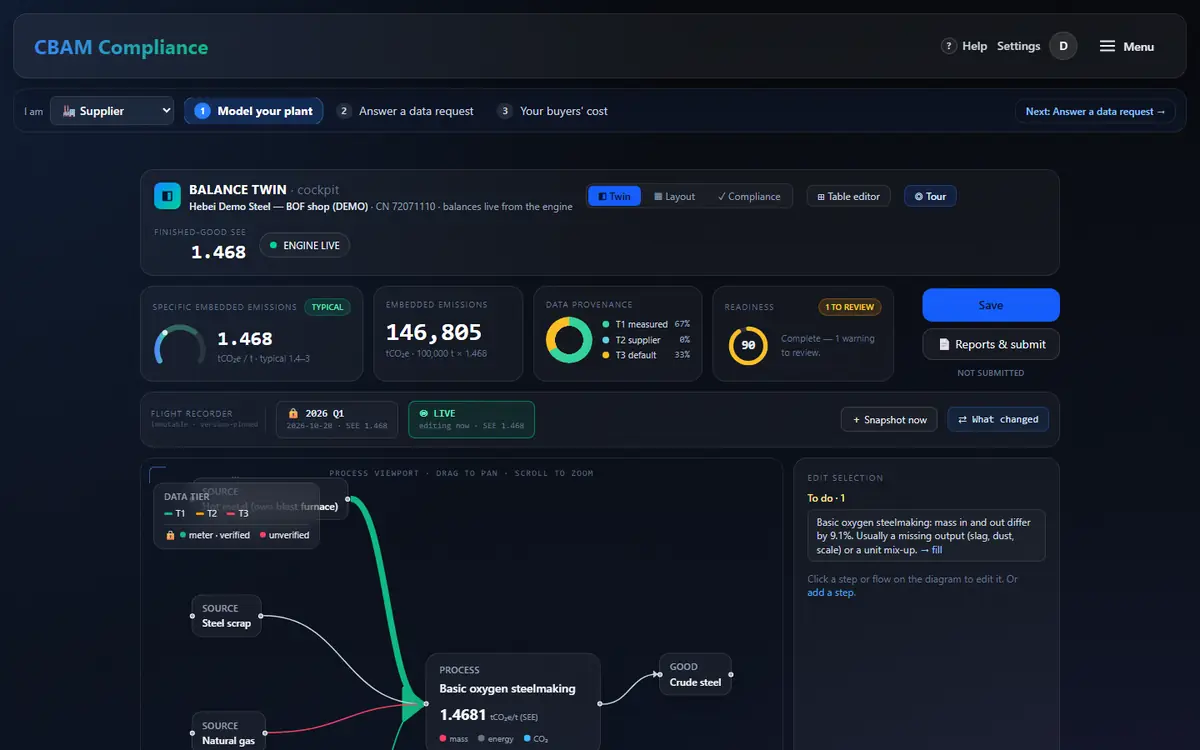Go to 'Answer a data request' step
Viewport: 1200px width, 750px height.
[x=405, y=111]
